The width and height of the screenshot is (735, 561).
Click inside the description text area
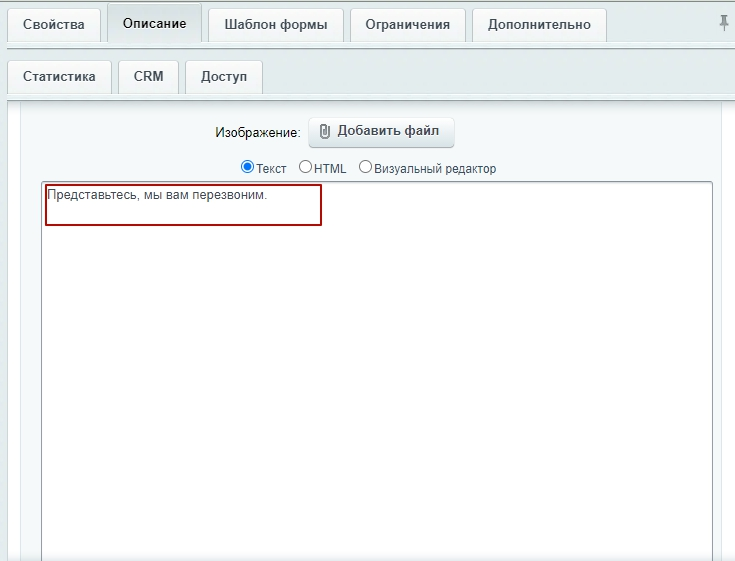(x=377, y=370)
